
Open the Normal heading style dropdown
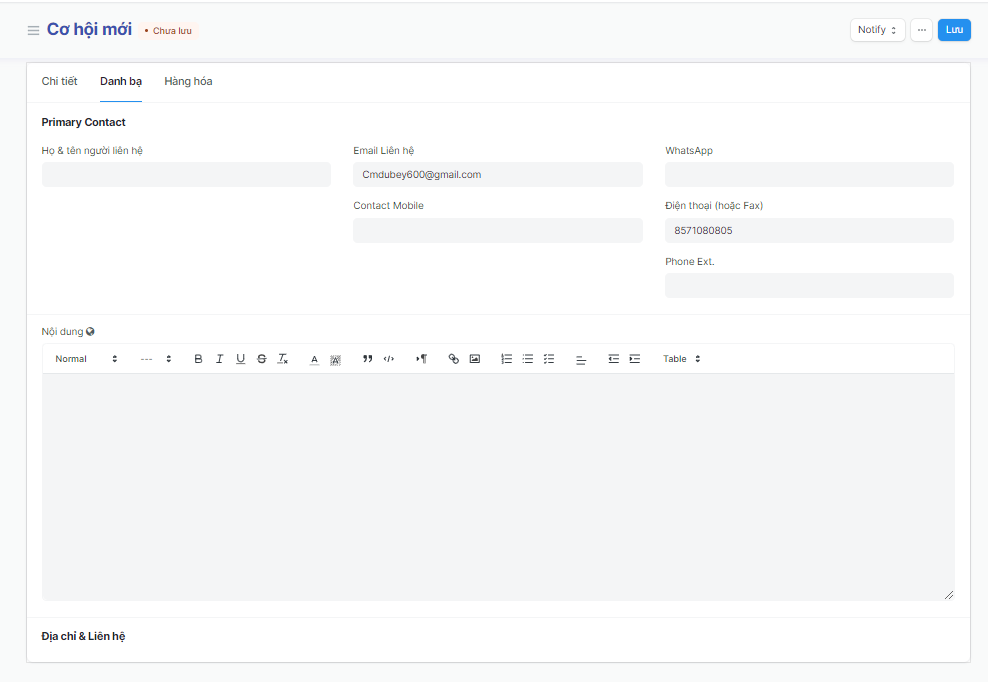coord(86,359)
